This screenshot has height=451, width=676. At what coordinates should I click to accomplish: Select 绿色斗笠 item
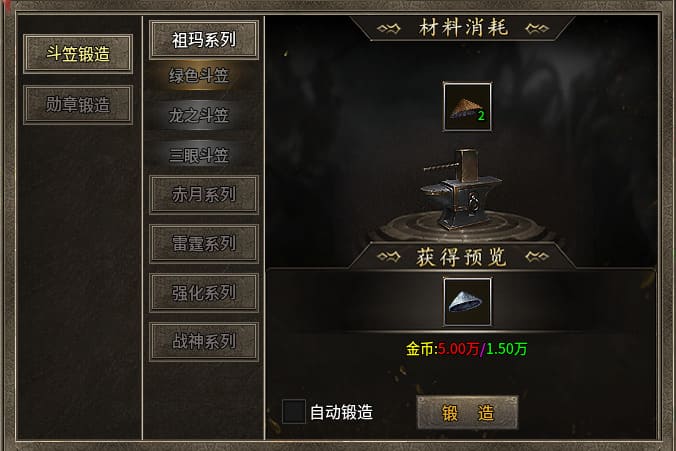(x=199, y=76)
